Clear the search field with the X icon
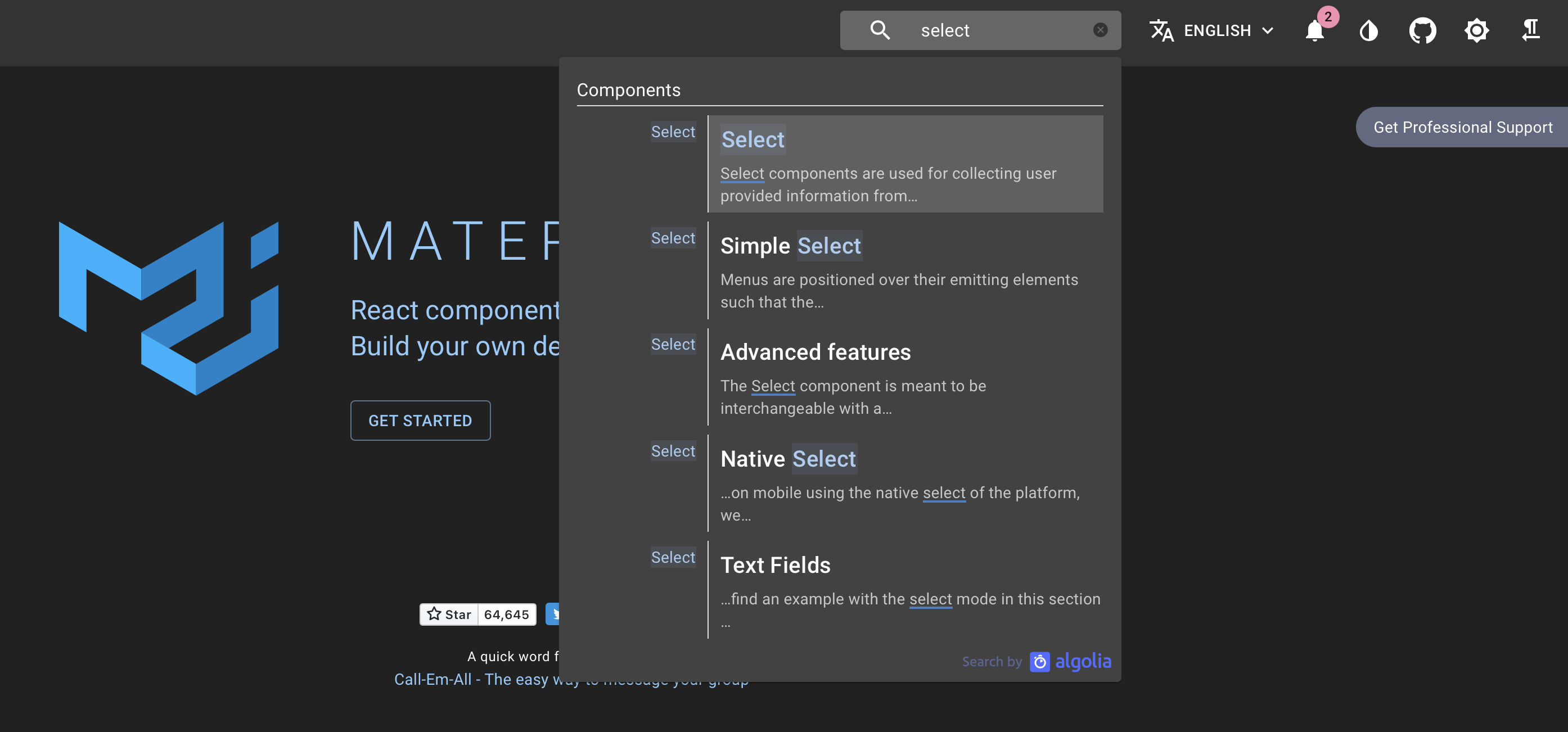The width and height of the screenshot is (1568, 732). [x=1100, y=29]
